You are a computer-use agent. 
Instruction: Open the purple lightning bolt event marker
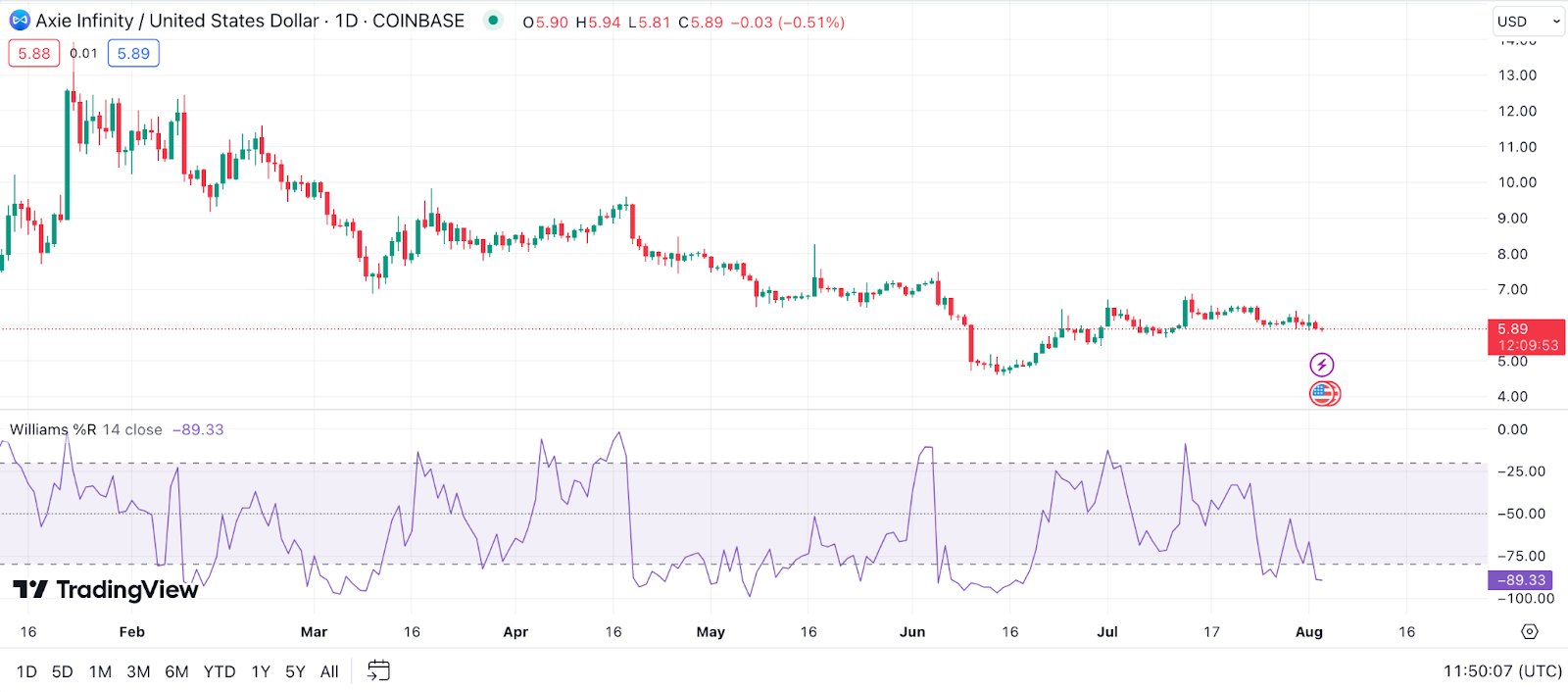coord(1322,365)
